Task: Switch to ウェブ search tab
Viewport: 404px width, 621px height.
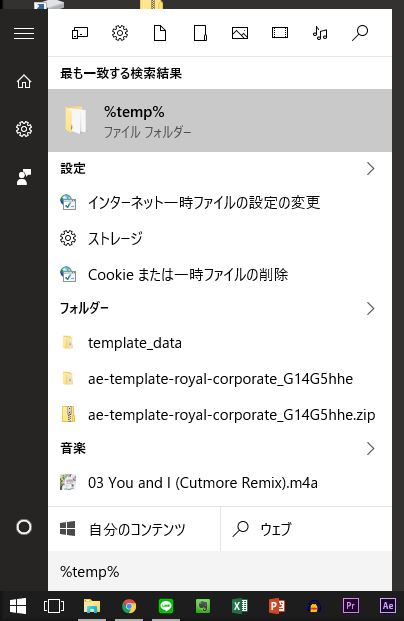Action: pyautogui.click(x=306, y=529)
